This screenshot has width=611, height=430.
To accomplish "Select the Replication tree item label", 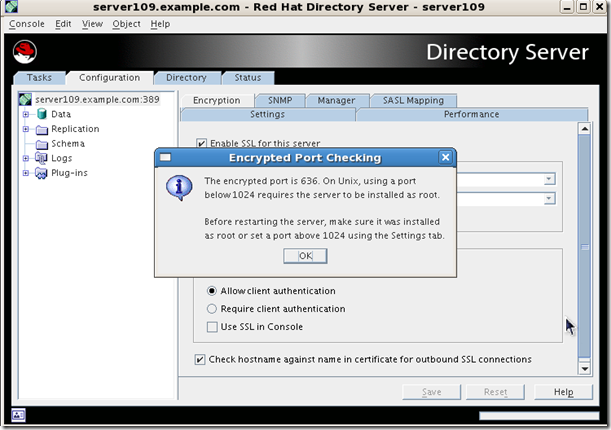I will pos(75,129).
